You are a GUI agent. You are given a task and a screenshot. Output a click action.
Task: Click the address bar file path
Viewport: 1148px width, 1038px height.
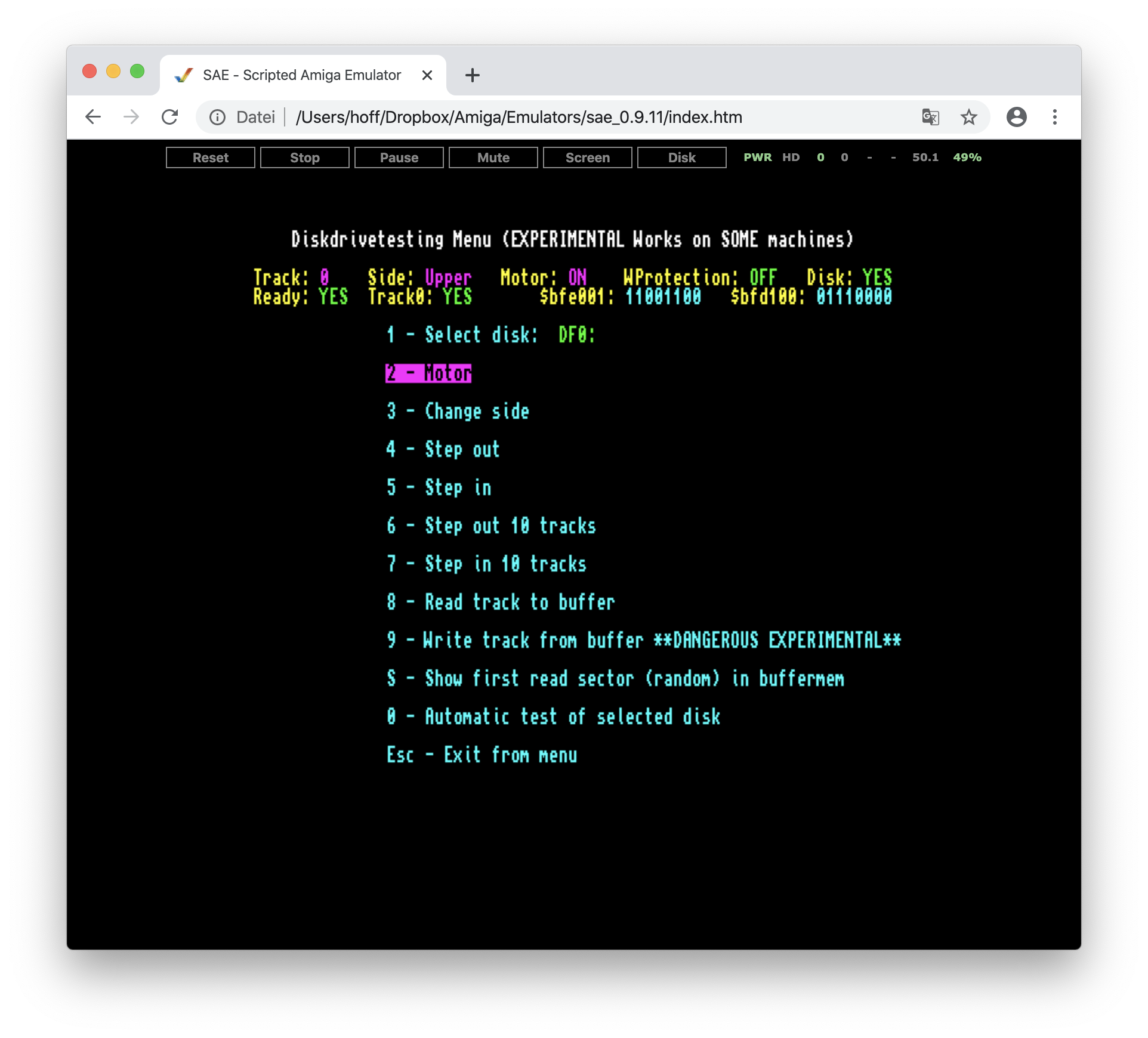click(519, 117)
